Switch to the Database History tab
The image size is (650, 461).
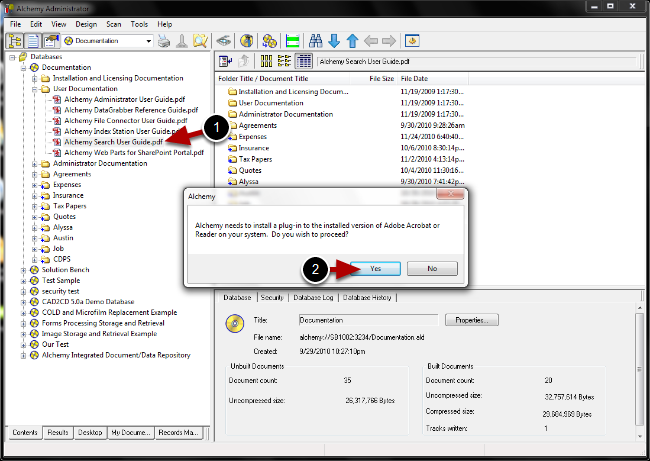click(367, 297)
